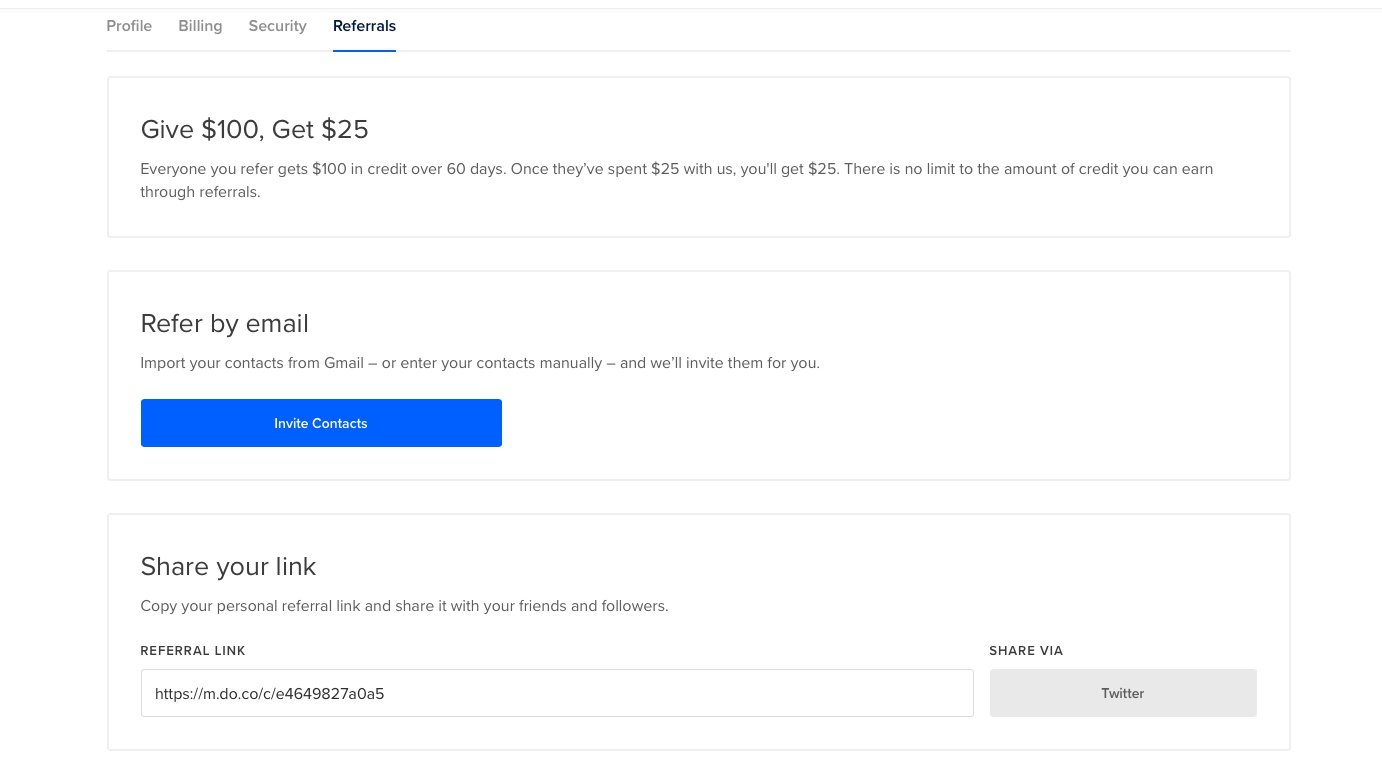
Task: Switch to the Billing tab
Action: pyautogui.click(x=200, y=26)
